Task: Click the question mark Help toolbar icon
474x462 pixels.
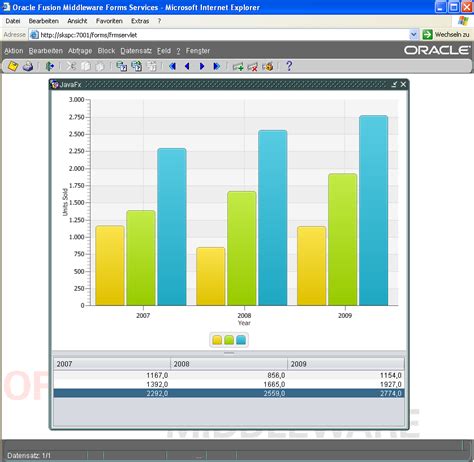Action: point(289,66)
